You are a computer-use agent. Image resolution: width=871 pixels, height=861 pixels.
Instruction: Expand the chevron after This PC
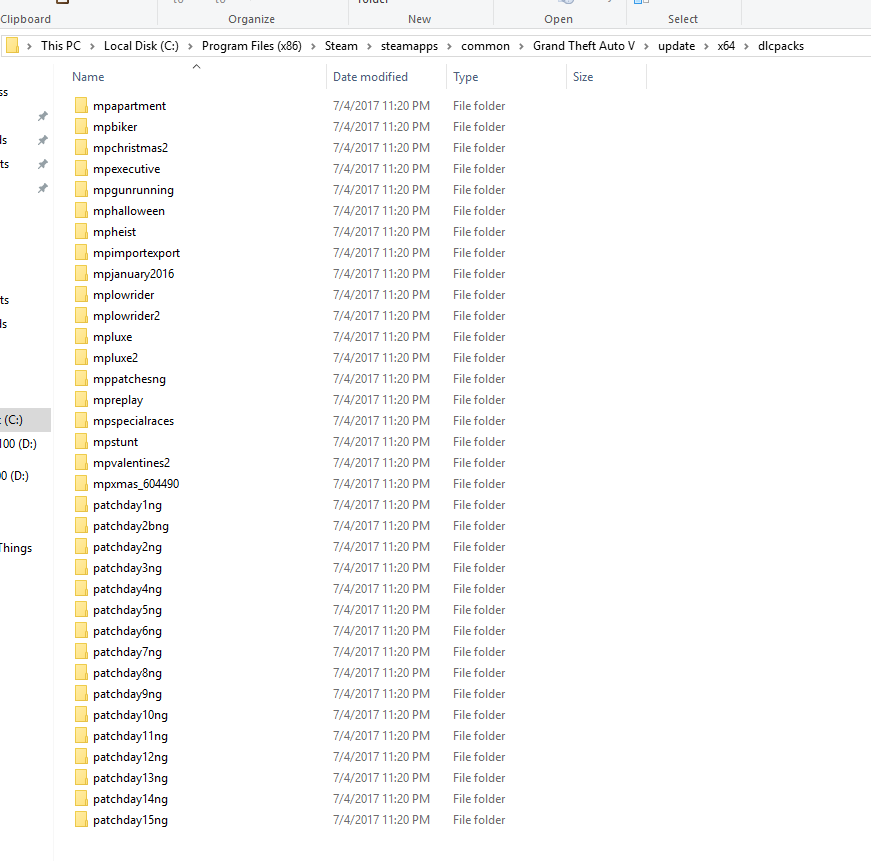92,46
